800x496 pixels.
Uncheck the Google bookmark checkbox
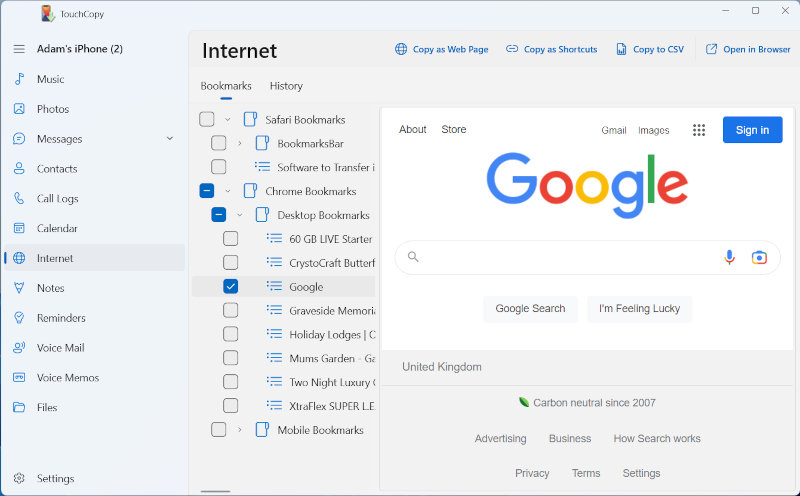coord(230,286)
